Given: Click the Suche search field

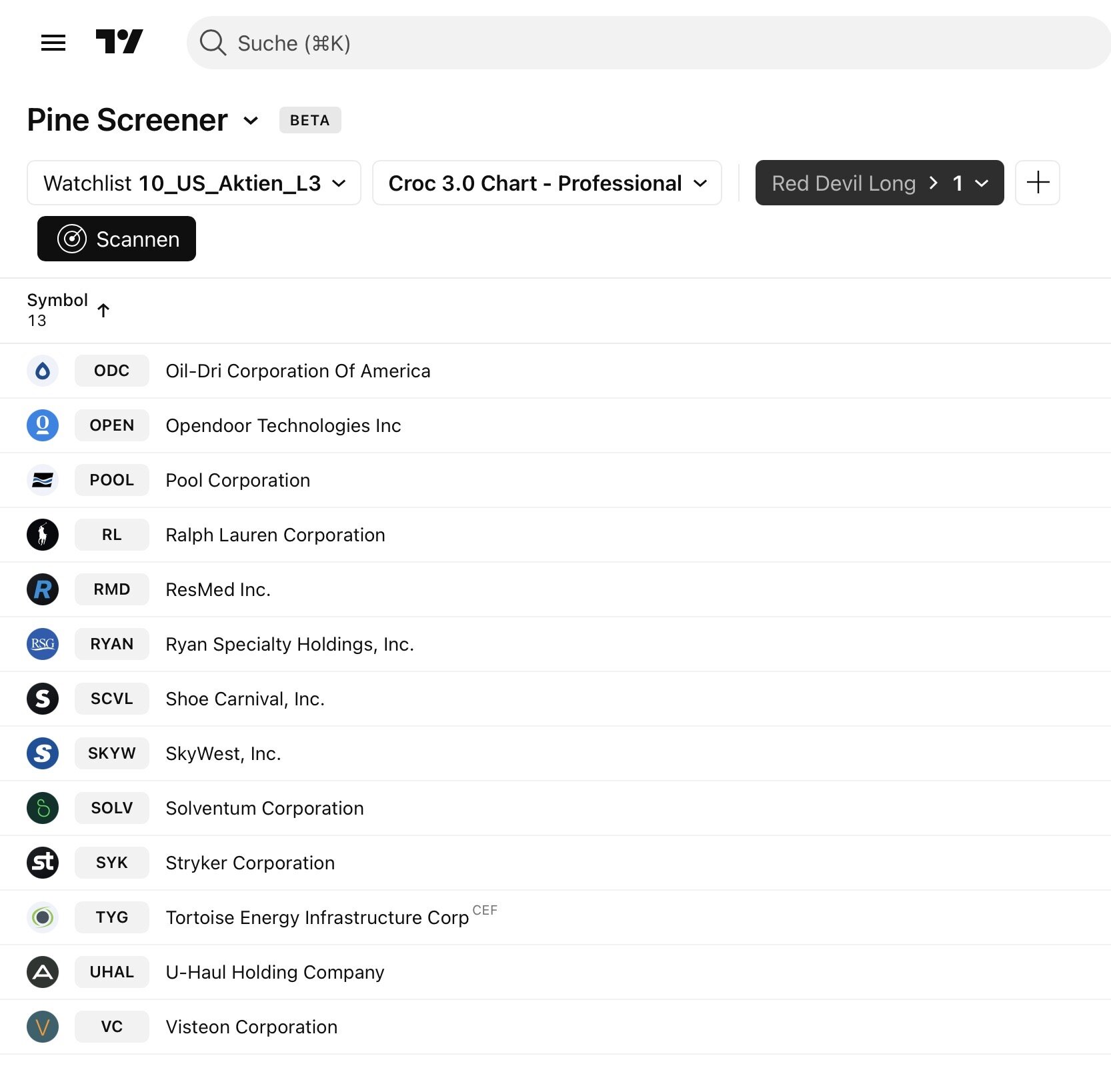Looking at the screenshot, I should 648,43.
